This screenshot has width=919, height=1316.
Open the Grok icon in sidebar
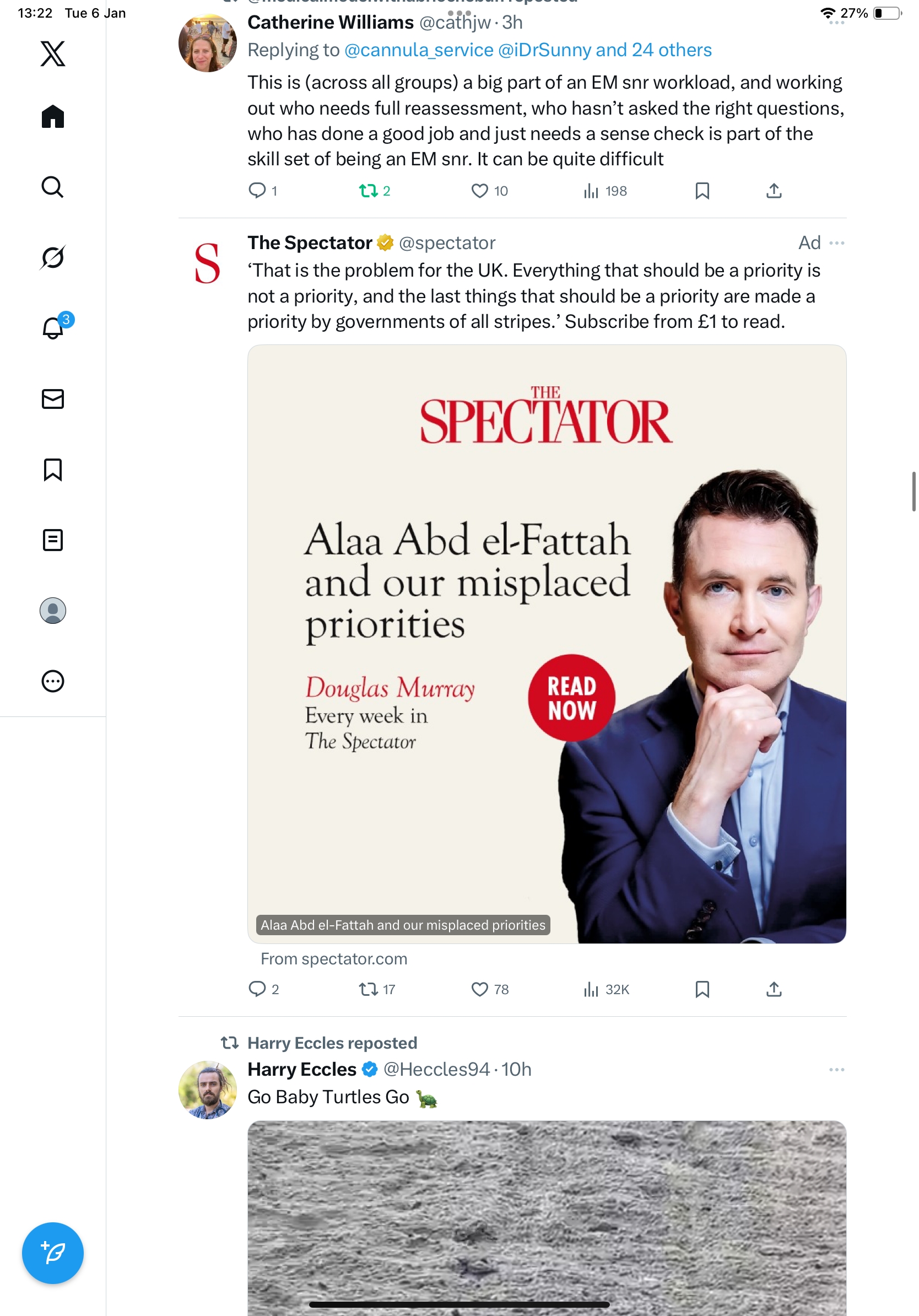coord(53,257)
